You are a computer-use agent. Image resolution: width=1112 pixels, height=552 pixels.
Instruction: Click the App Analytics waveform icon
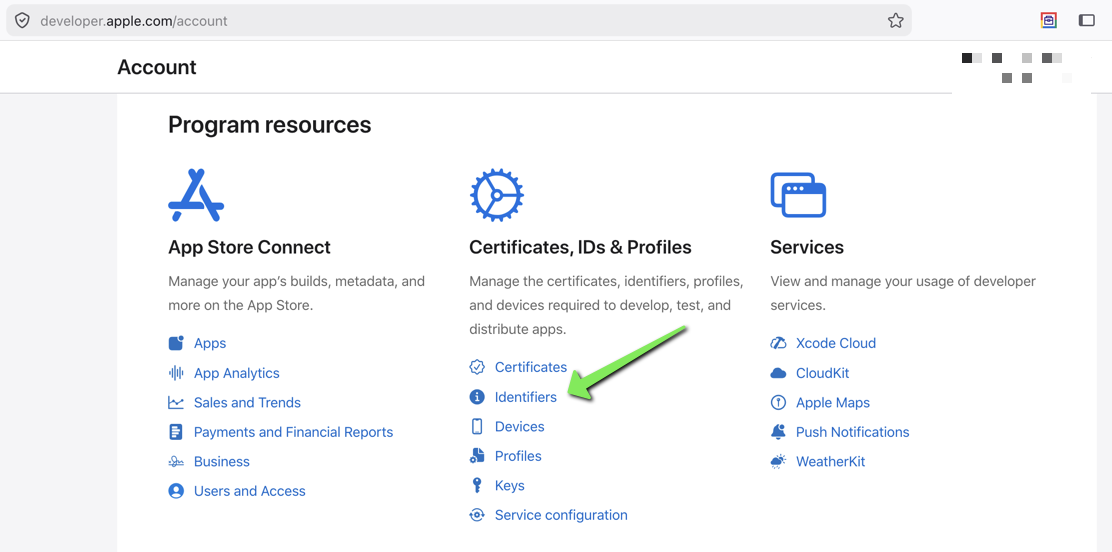176,373
